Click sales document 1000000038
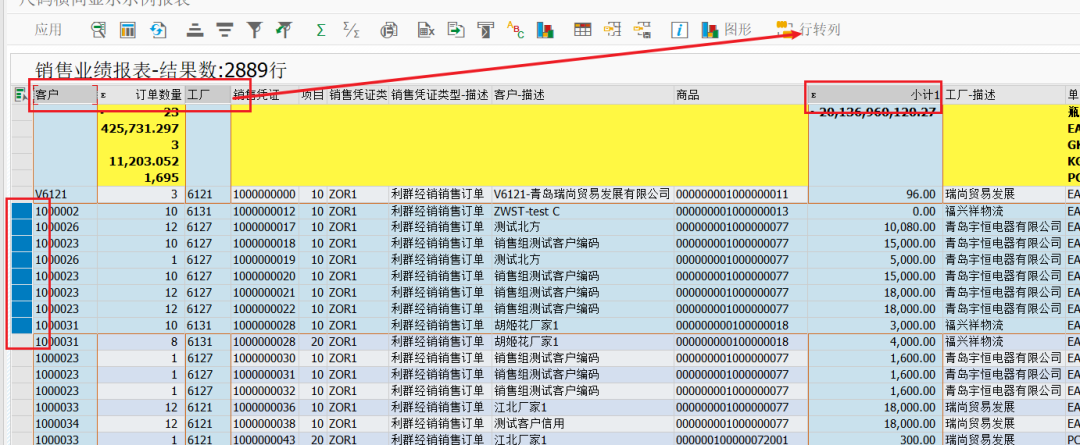The width and height of the screenshot is (1080, 445). click(x=264, y=423)
